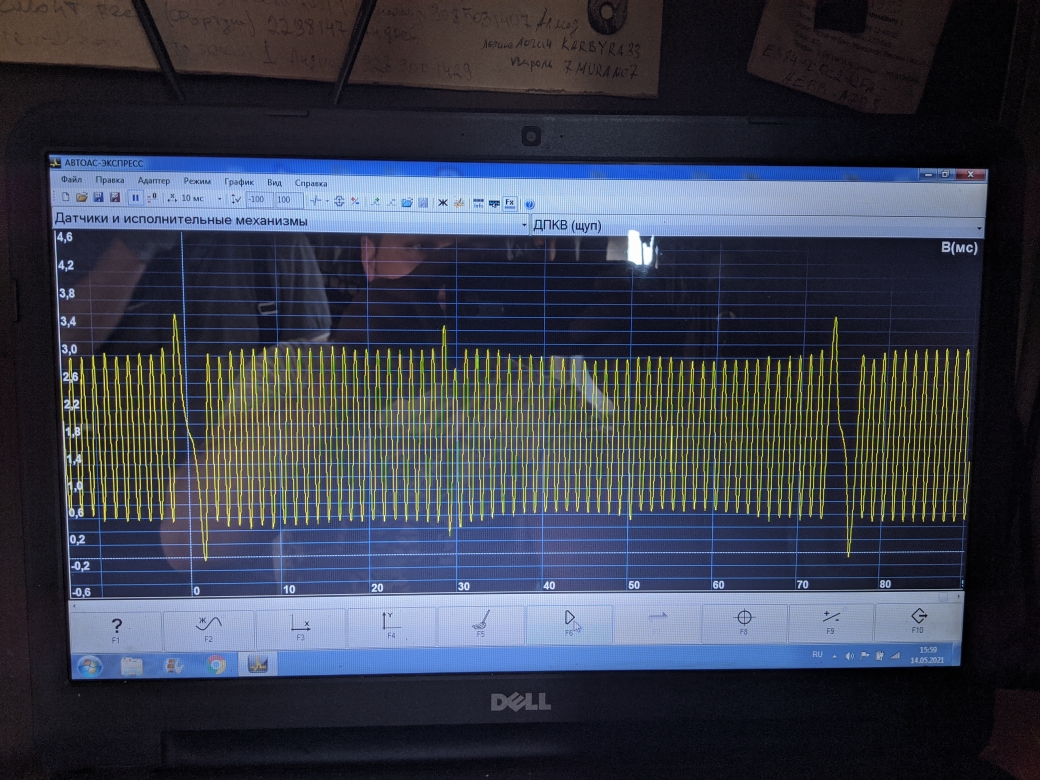Click the F2 waveform button
This screenshot has width=1040, height=780.
208,628
